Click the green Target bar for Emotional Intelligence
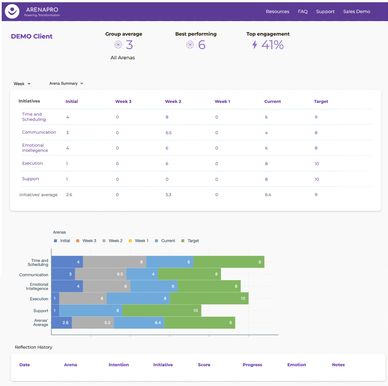Viewport: 388px width, 386px height. pyautogui.click(x=209, y=286)
